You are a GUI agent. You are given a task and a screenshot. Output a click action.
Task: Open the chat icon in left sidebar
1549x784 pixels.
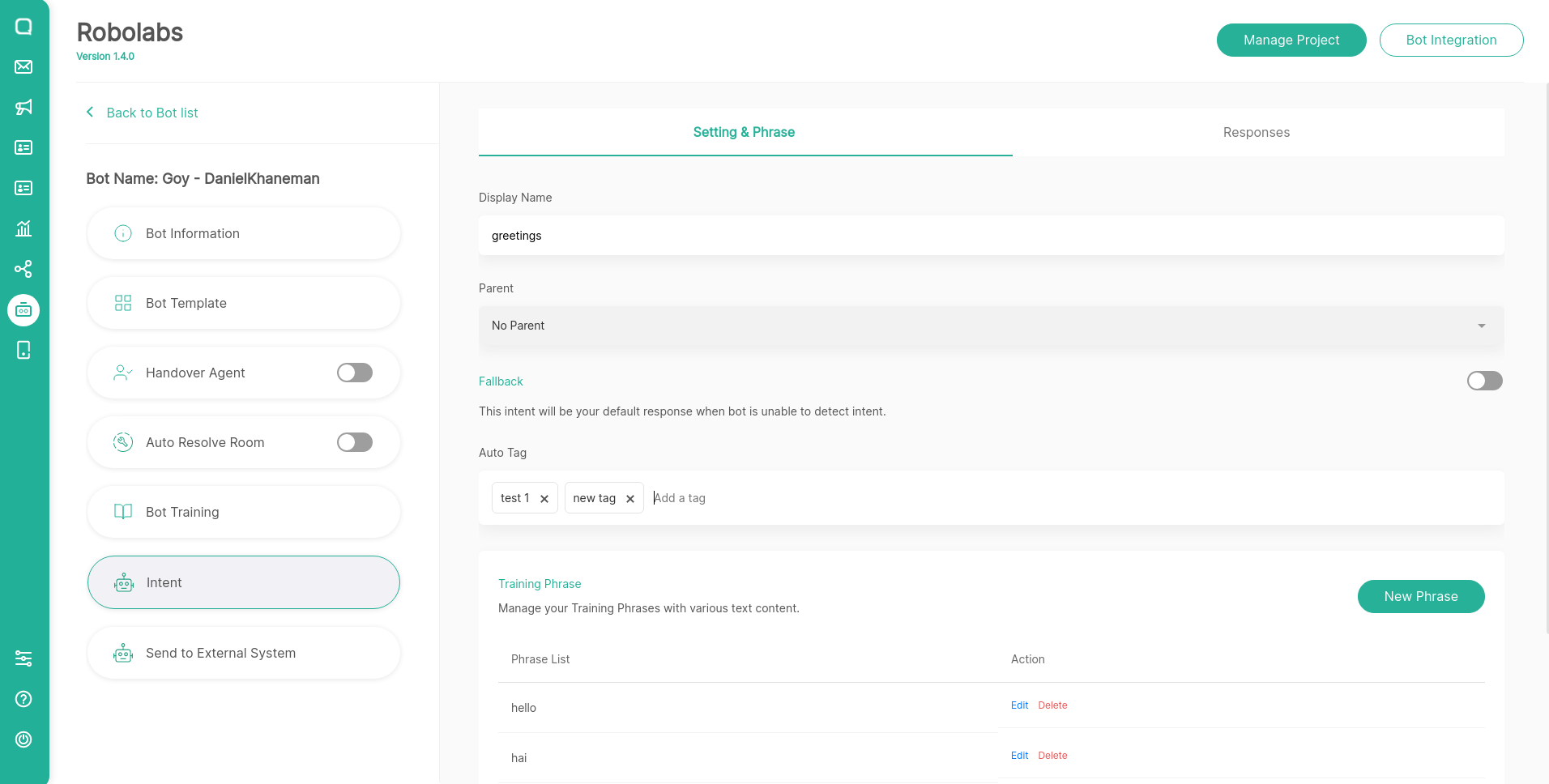coord(23,27)
